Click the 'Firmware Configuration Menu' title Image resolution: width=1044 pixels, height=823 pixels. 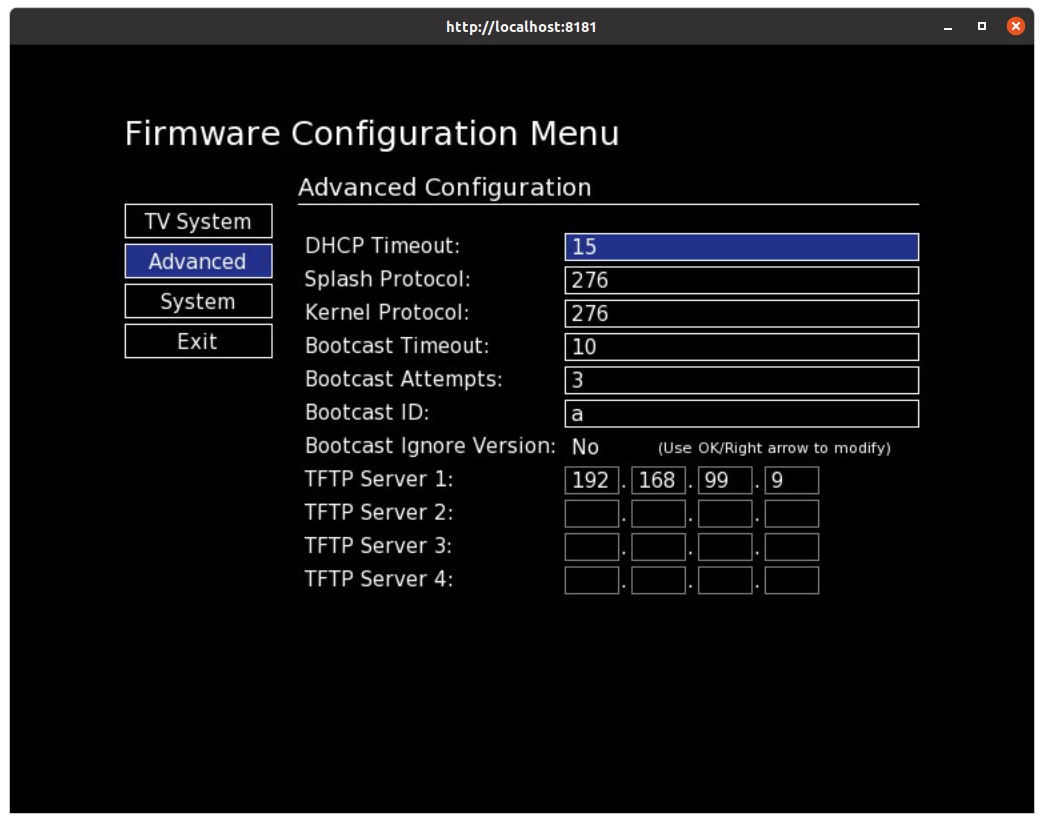point(372,133)
